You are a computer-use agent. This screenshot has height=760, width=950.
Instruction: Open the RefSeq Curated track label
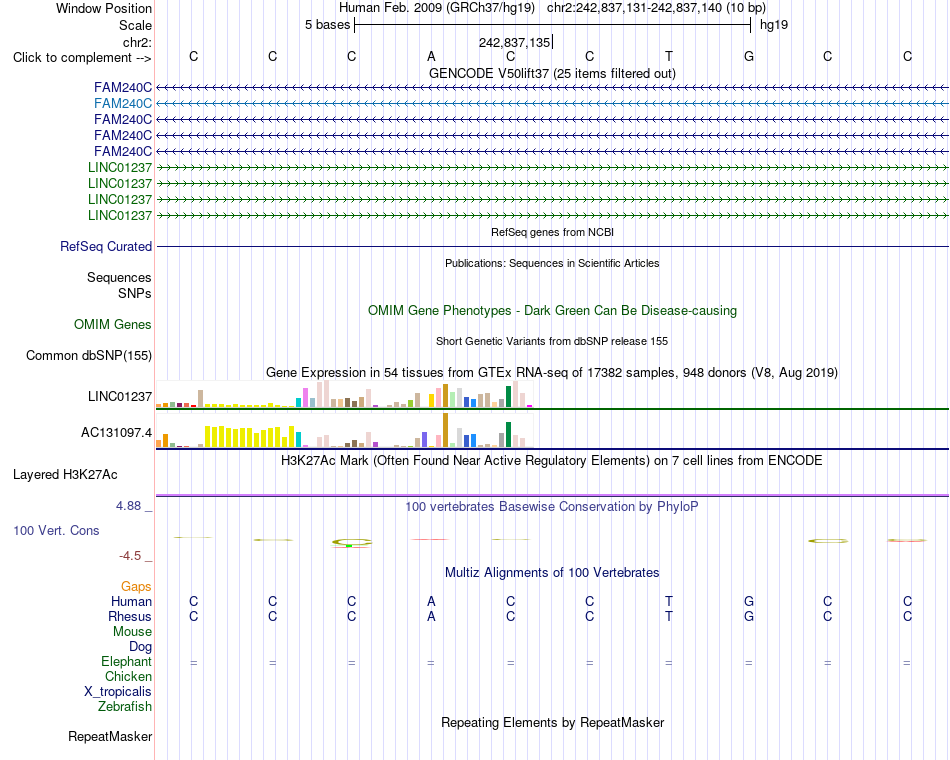click(x=106, y=247)
